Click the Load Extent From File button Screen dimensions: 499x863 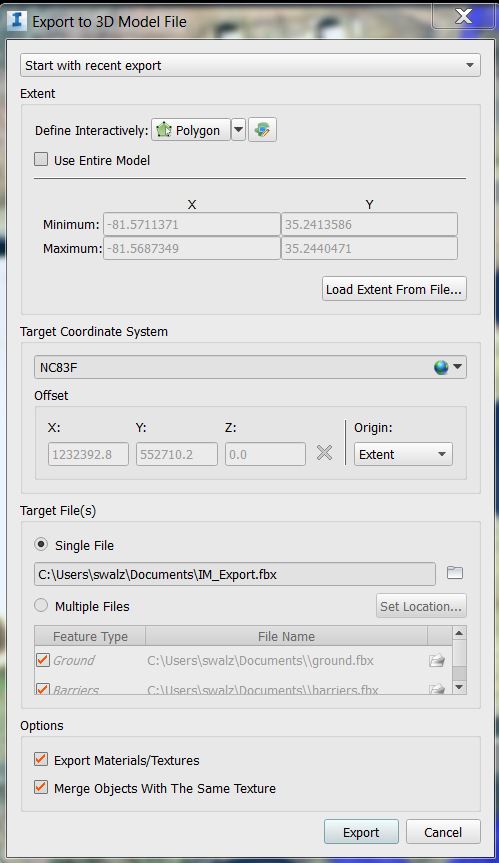tap(394, 289)
